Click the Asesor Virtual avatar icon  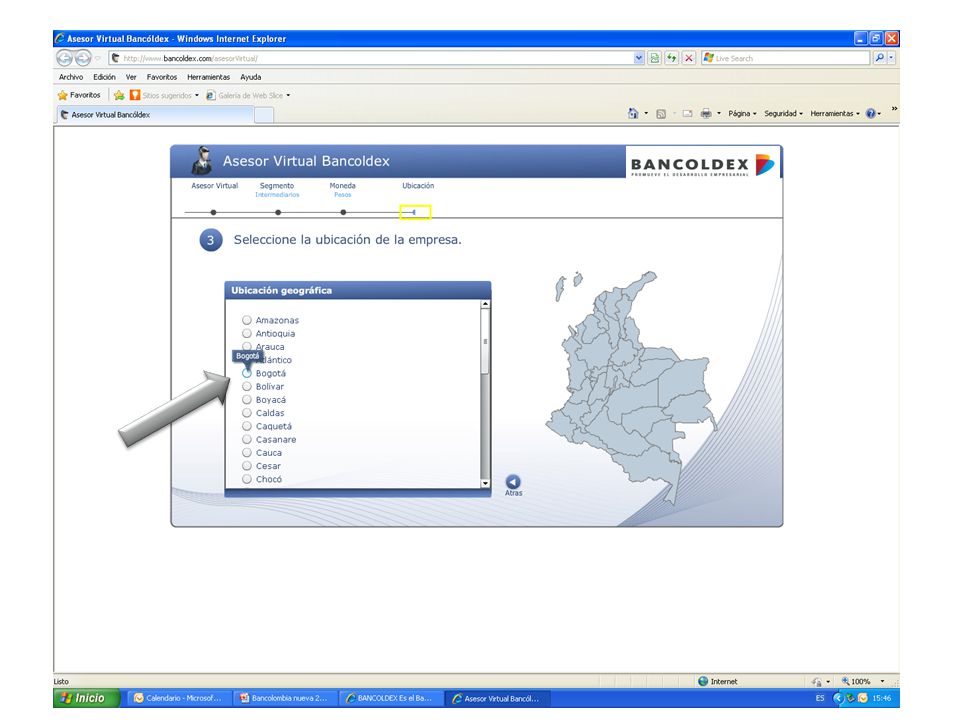201,160
